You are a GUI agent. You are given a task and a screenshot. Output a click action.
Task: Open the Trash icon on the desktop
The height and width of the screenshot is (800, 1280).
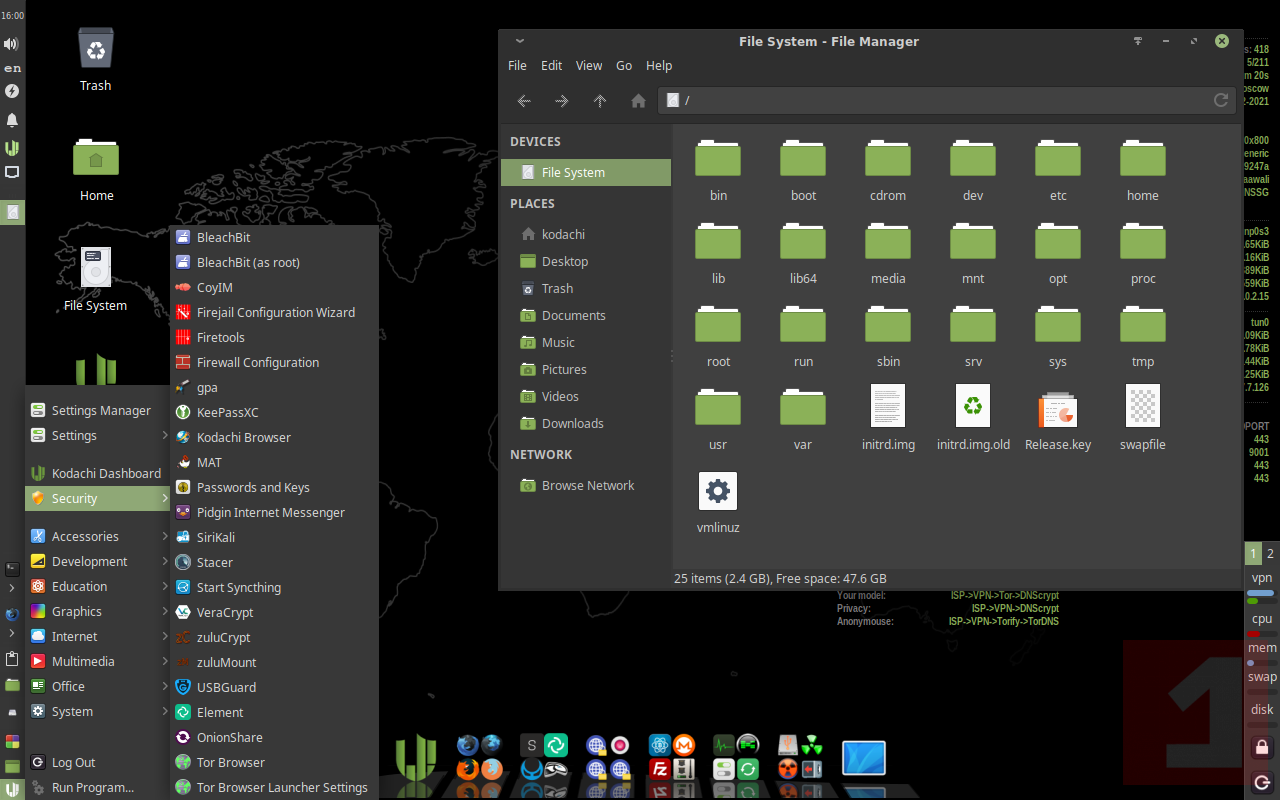coord(96,50)
